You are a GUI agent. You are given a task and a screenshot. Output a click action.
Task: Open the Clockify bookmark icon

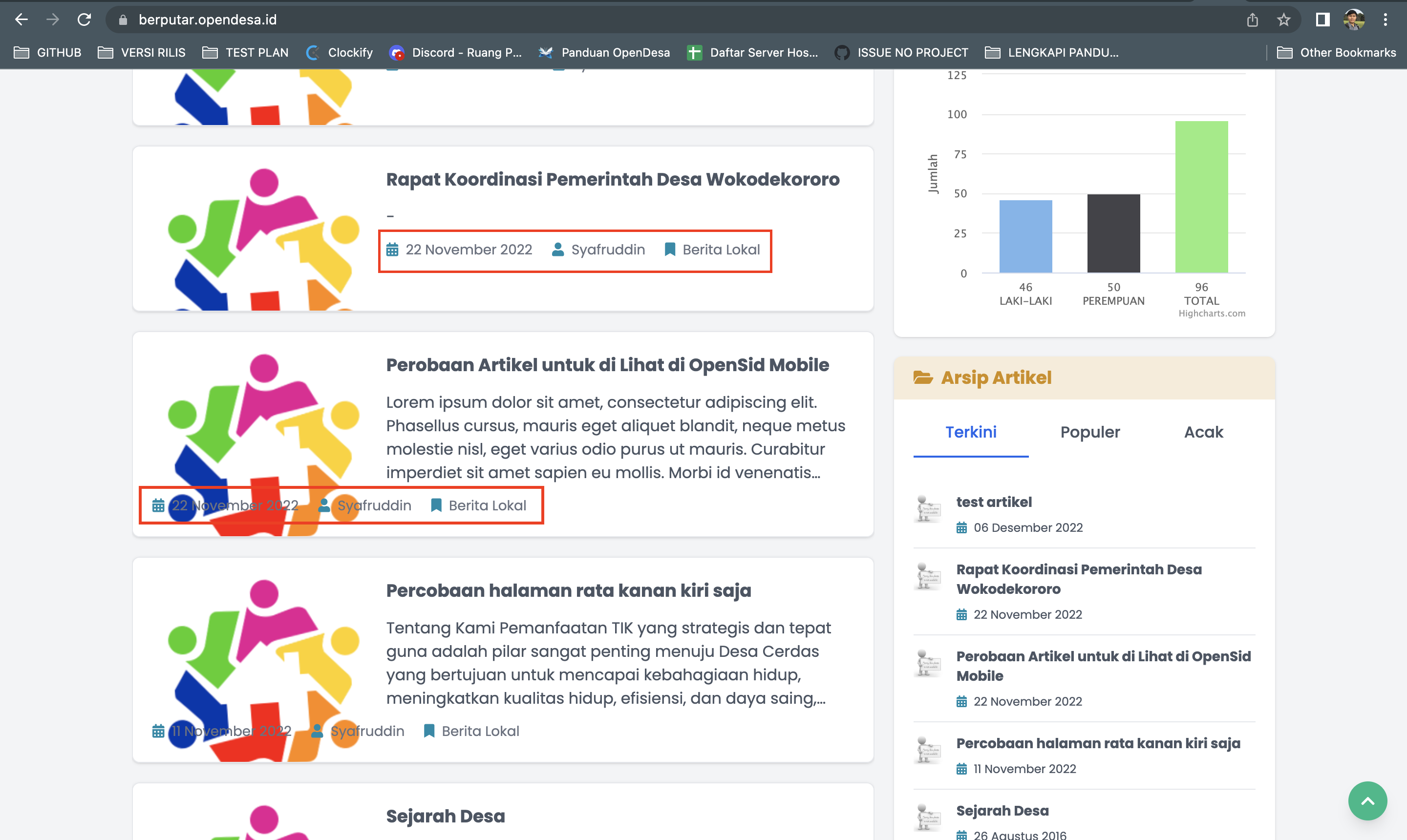tap(313, 52)
